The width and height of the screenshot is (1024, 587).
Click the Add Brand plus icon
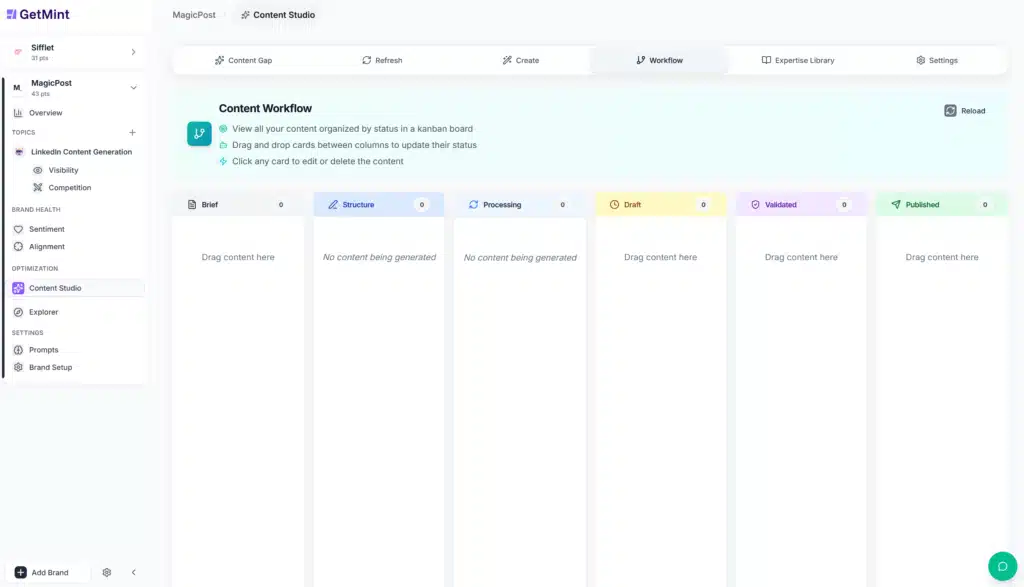coord(20,573)
